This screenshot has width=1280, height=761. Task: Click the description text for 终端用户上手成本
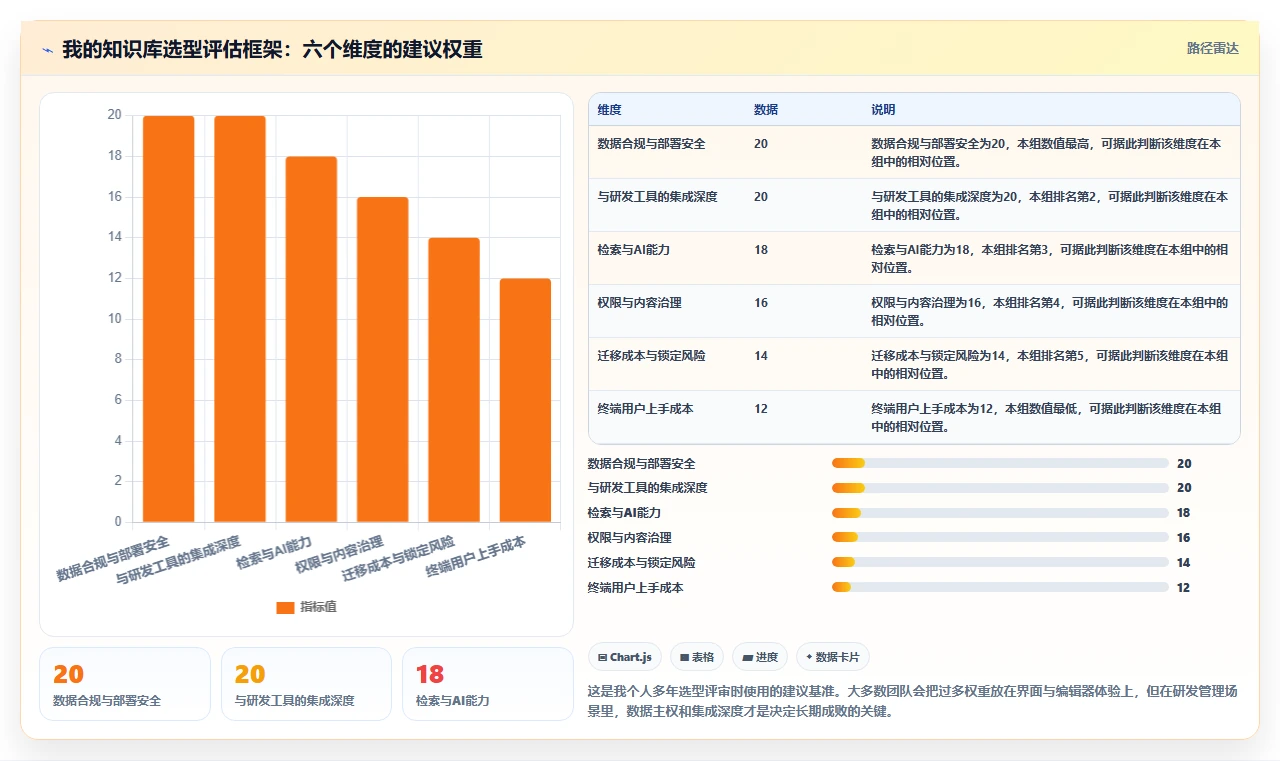tap(1046, 417)
